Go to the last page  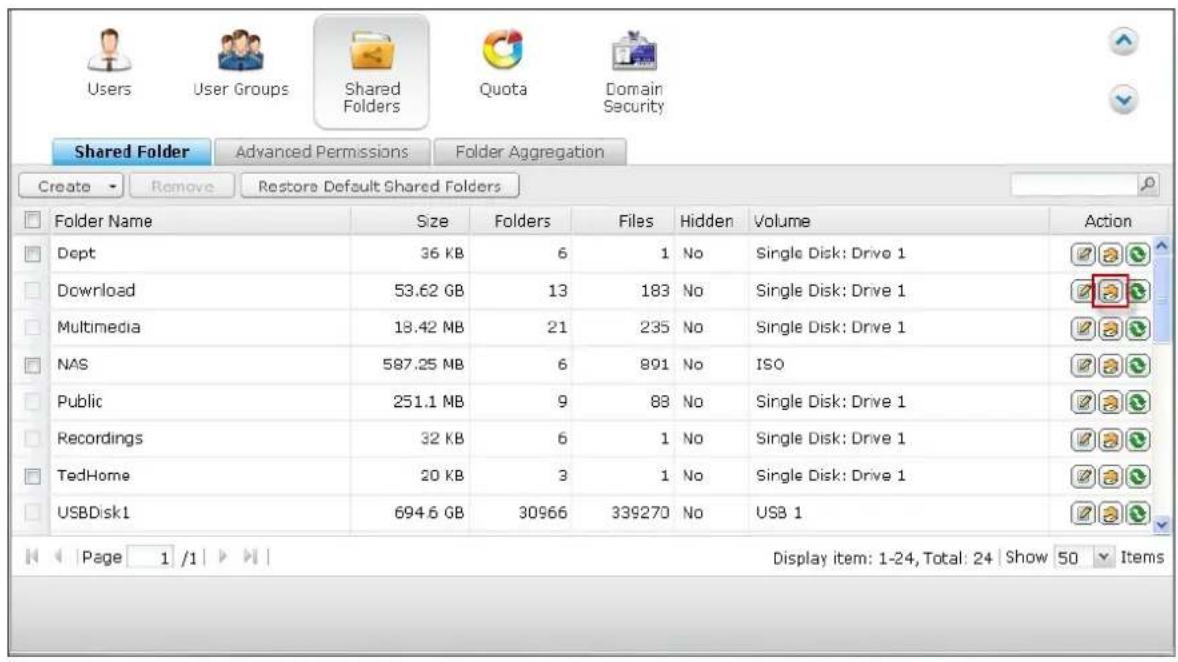[x=251, y=557]
